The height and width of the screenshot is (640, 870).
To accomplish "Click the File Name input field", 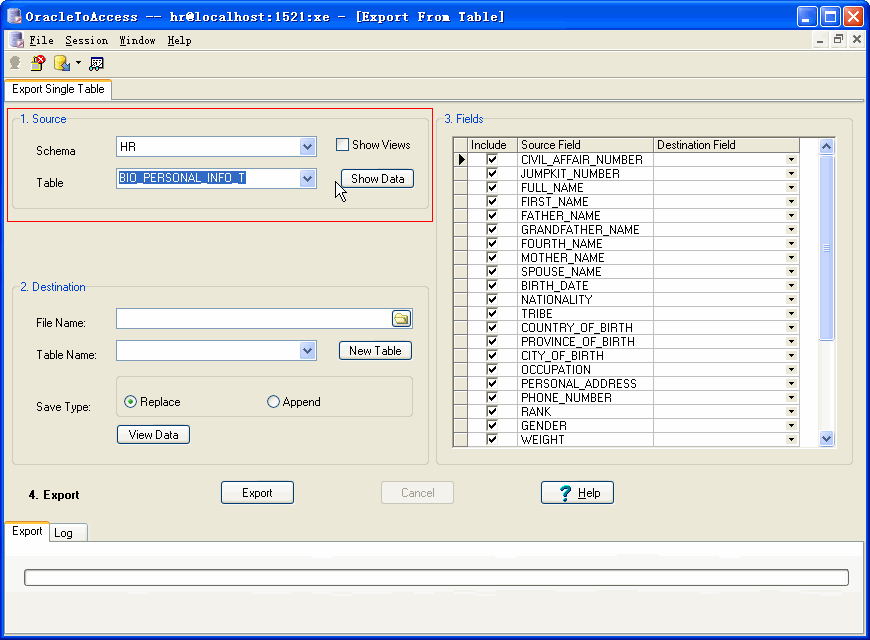I will pos(254,319).
